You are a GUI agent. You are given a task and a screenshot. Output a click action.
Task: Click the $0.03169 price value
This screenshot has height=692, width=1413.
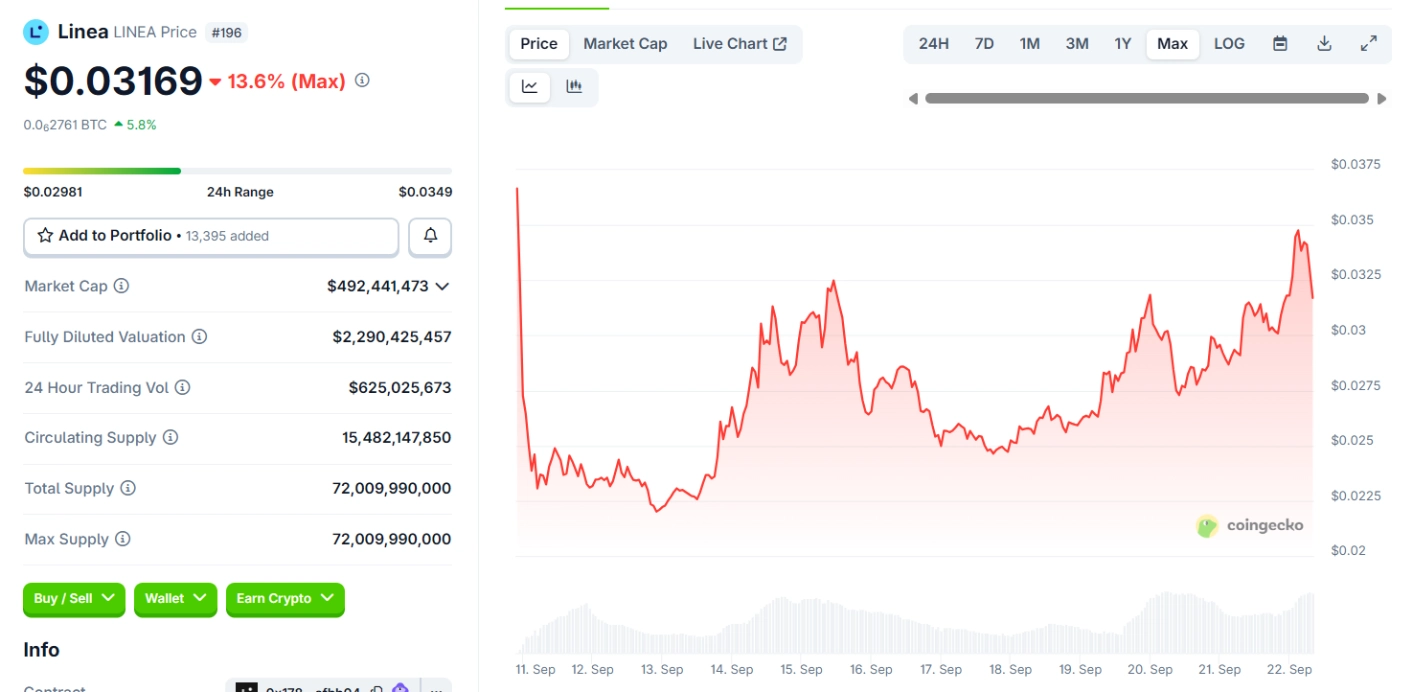(113, 81)
